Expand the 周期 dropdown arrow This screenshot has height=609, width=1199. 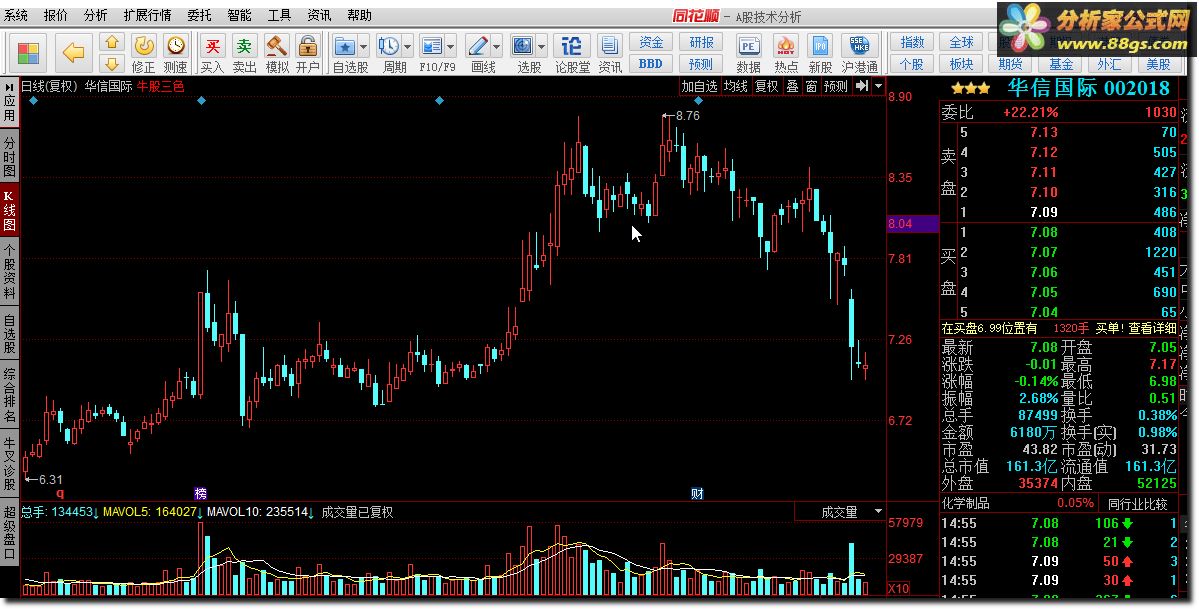tap(407, 47)
